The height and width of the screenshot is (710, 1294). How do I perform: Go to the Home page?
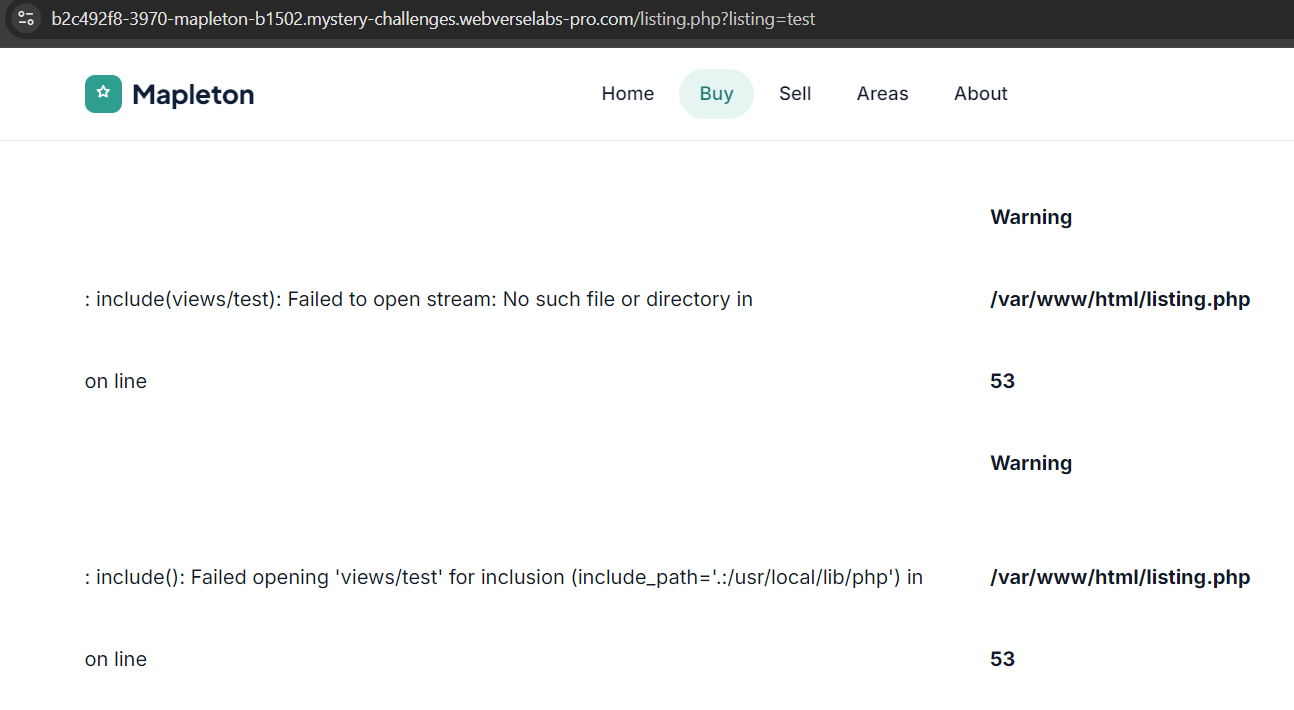[628, 94]
